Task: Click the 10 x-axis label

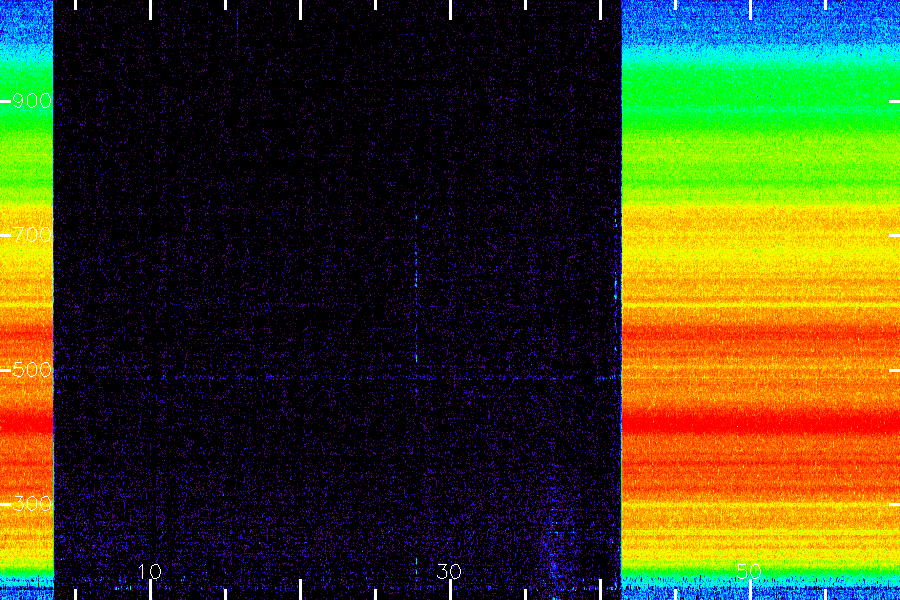Action: 149,571
